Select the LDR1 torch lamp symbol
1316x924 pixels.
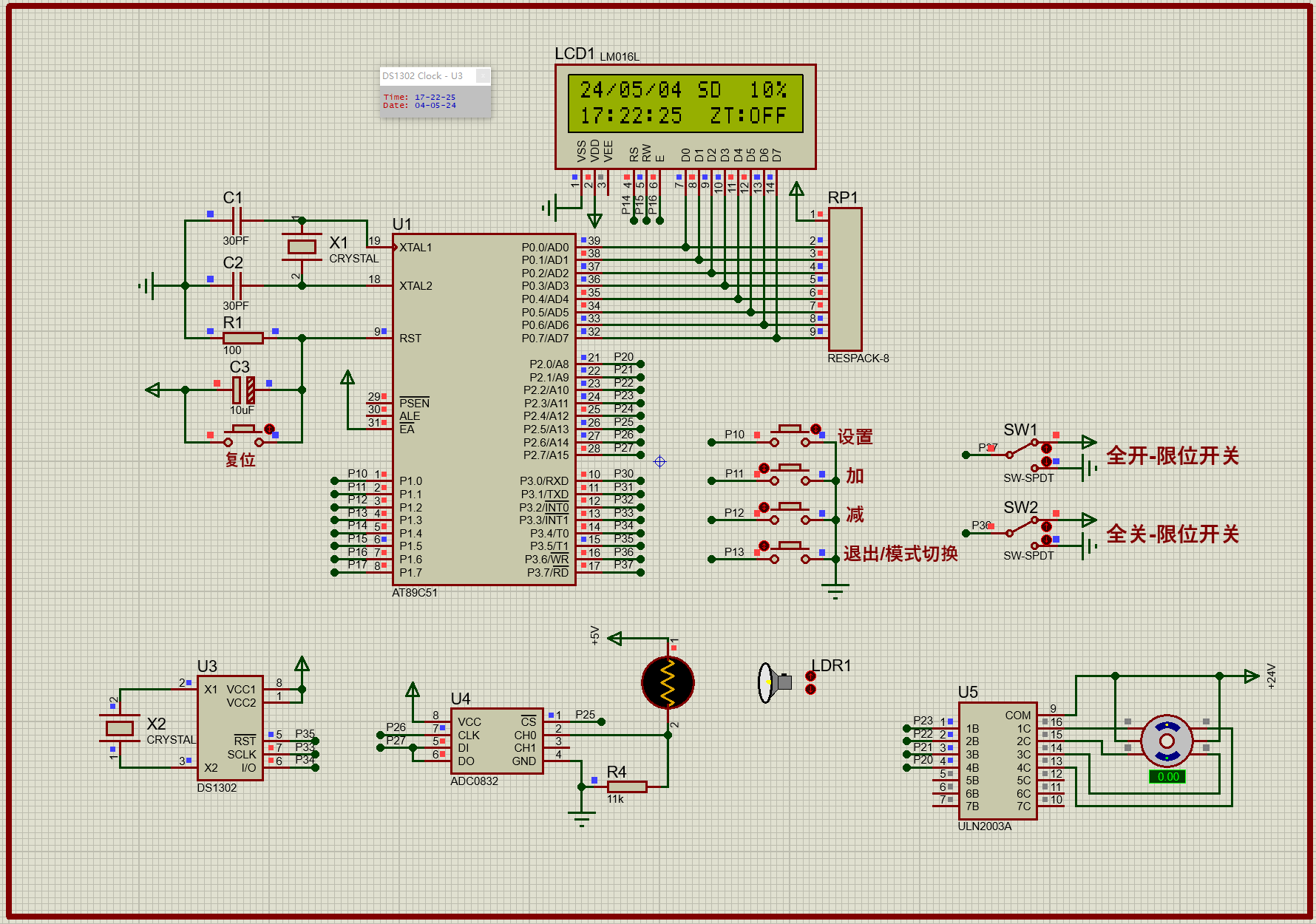click(x=774, y=682)
